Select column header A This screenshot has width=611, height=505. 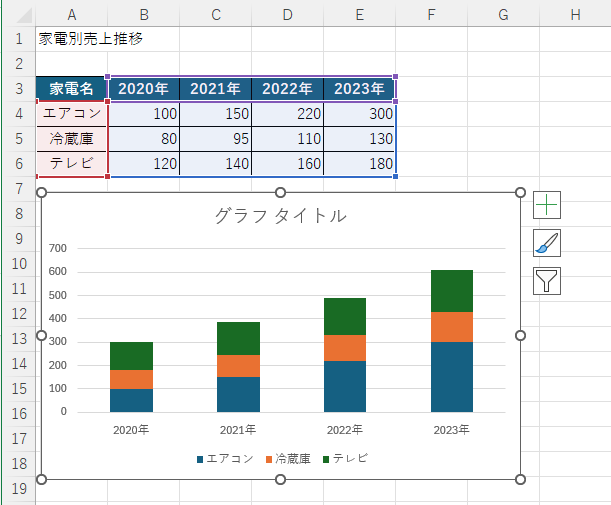pyautogui.click(x=71, y=14)
